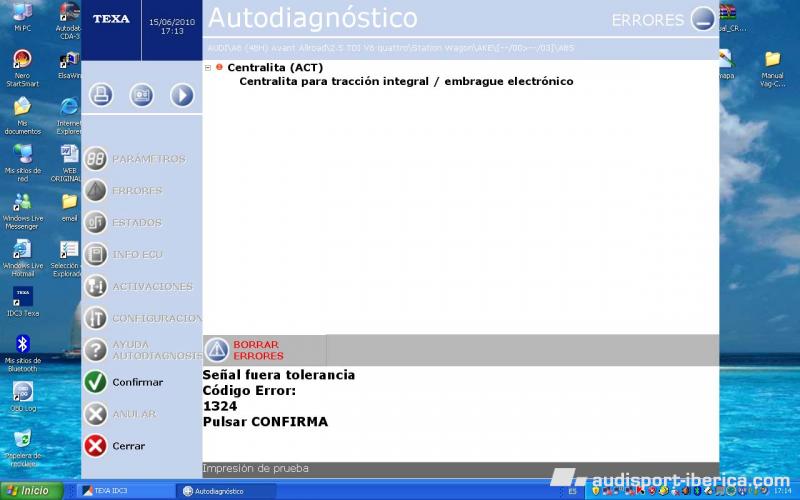
Task: Click the date and time 15/06/2010 display
Action: (x=172, y=27)
